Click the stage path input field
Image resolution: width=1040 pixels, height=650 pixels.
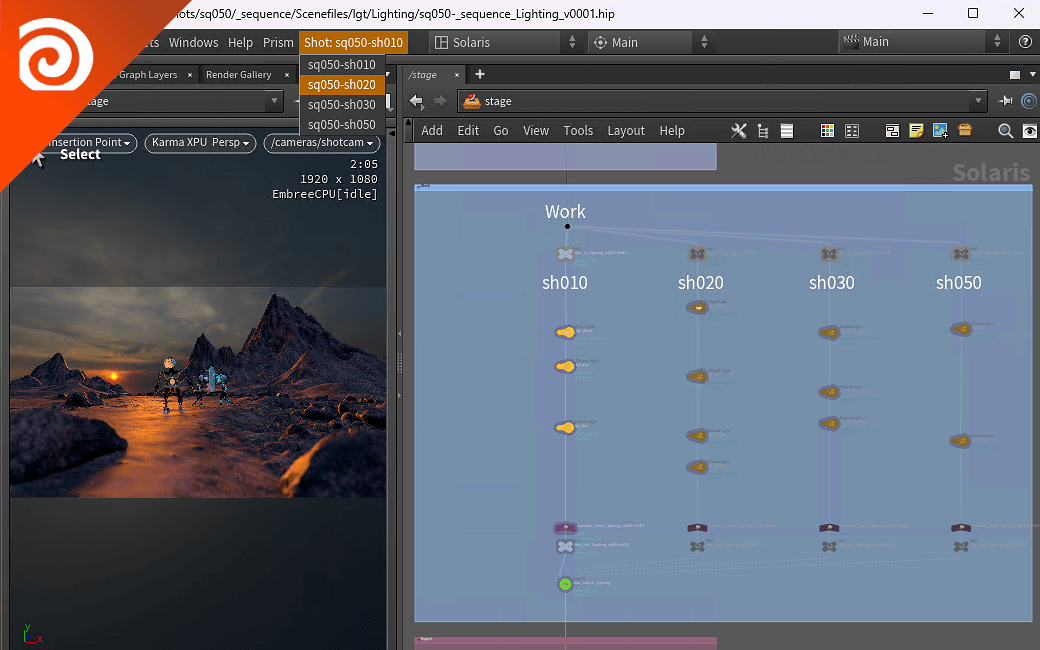tap(720, 101)
